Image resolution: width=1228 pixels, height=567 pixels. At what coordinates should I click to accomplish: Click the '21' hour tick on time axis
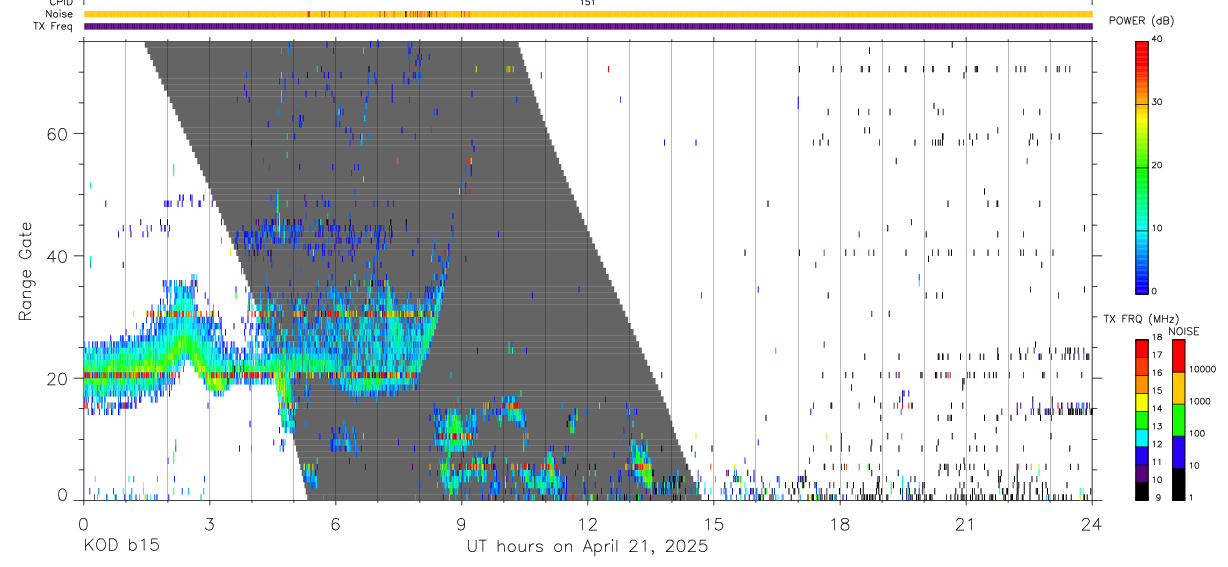[x=965, y=525]
